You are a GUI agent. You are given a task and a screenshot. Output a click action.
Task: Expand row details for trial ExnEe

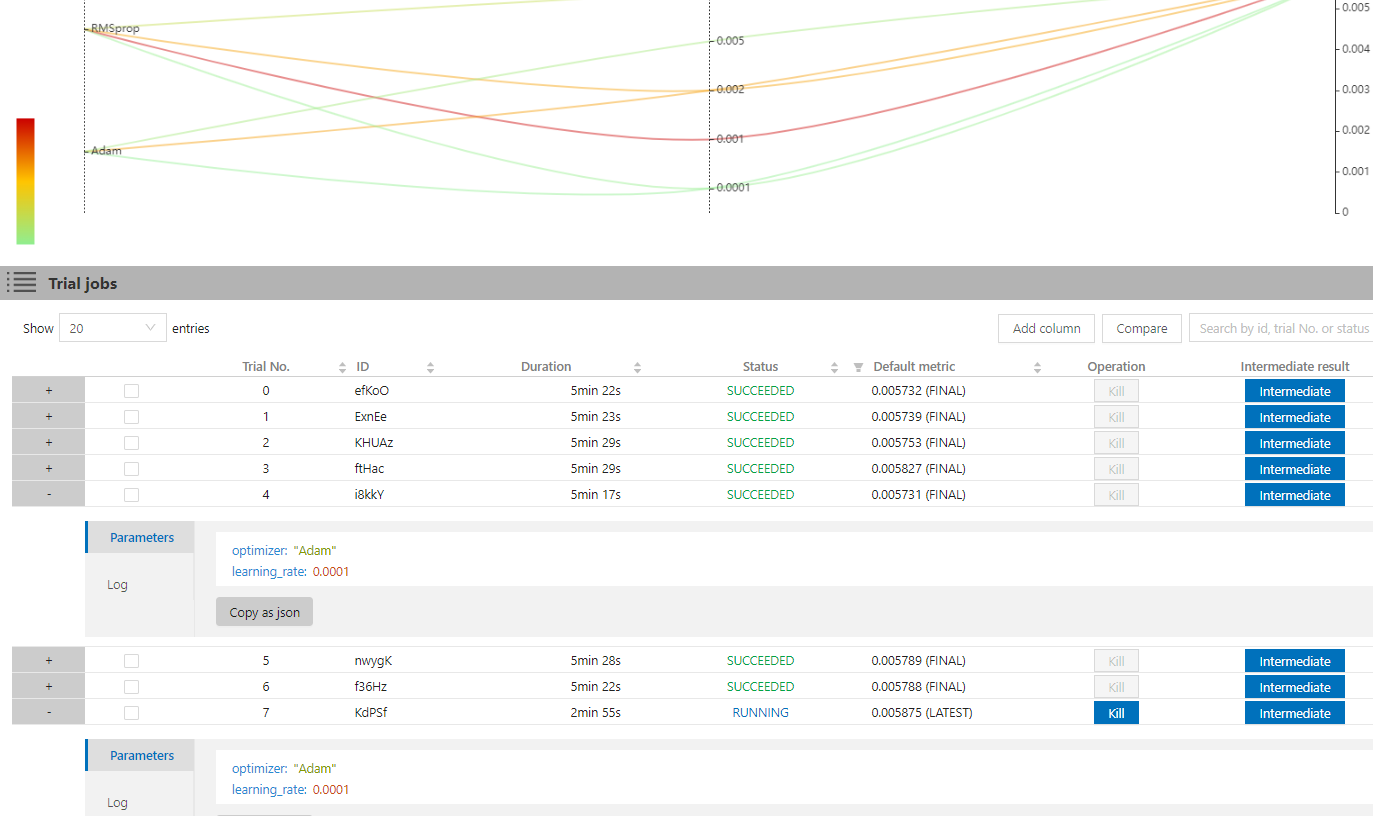click(49, 416)
